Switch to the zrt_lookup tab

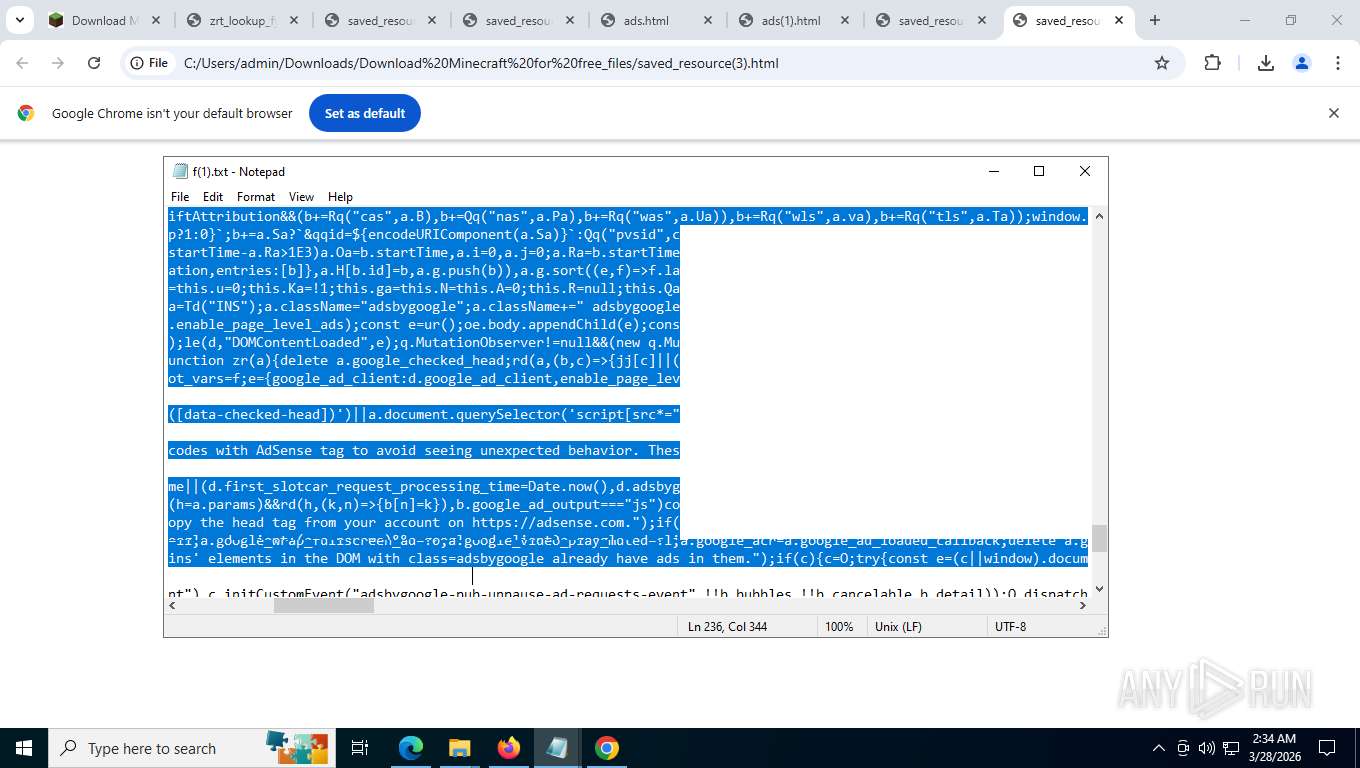[242, 20]
